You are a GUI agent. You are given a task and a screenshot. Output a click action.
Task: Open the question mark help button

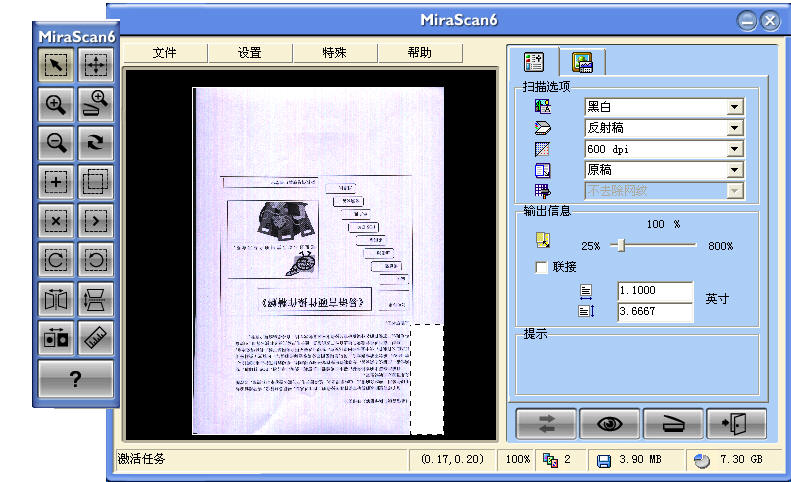point(76,379)
